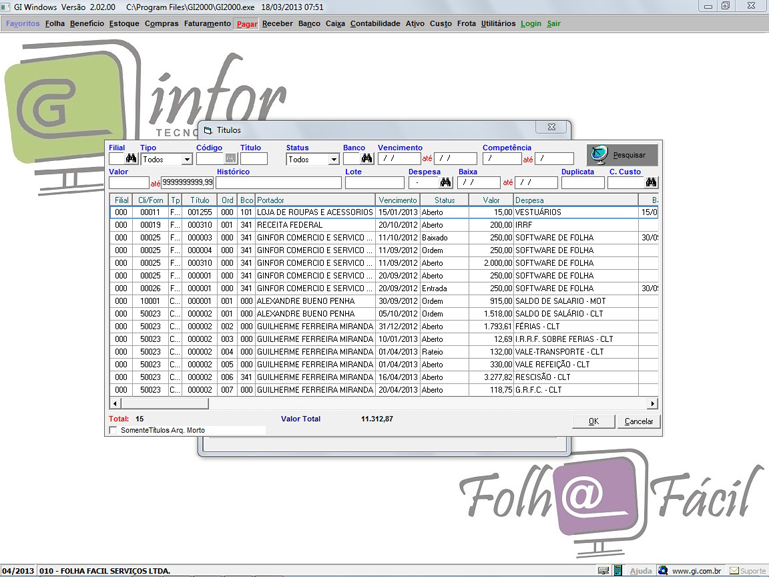Click the grid Status column header

pyautogui.click(x=444, y=200)
